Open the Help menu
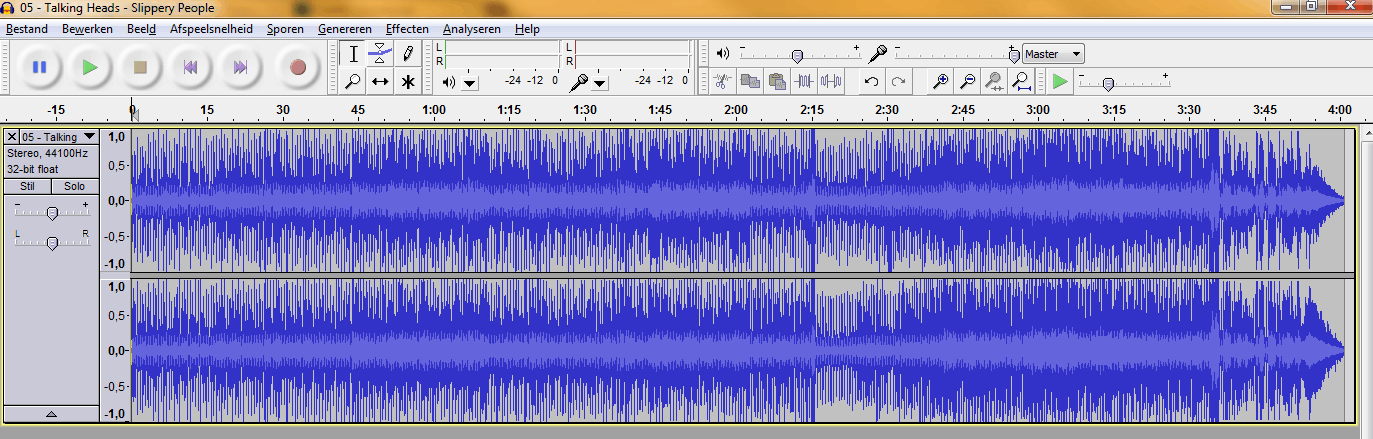This screenshot has width=1373, height=439. click(x=527, y=29)
